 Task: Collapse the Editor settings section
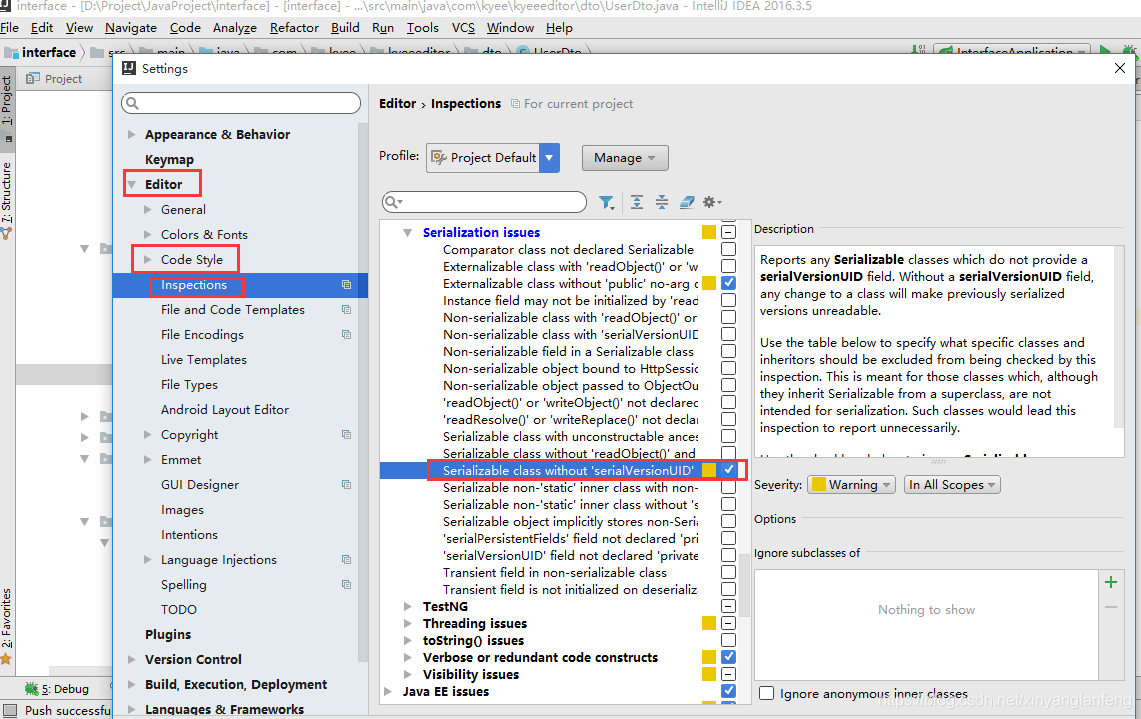[x=132, y=185]
